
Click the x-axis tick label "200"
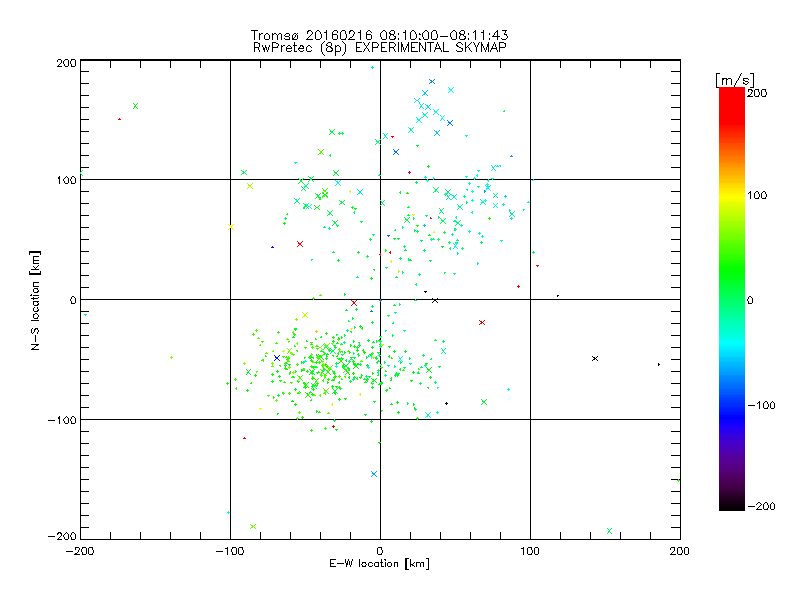(x=680, y=551)
